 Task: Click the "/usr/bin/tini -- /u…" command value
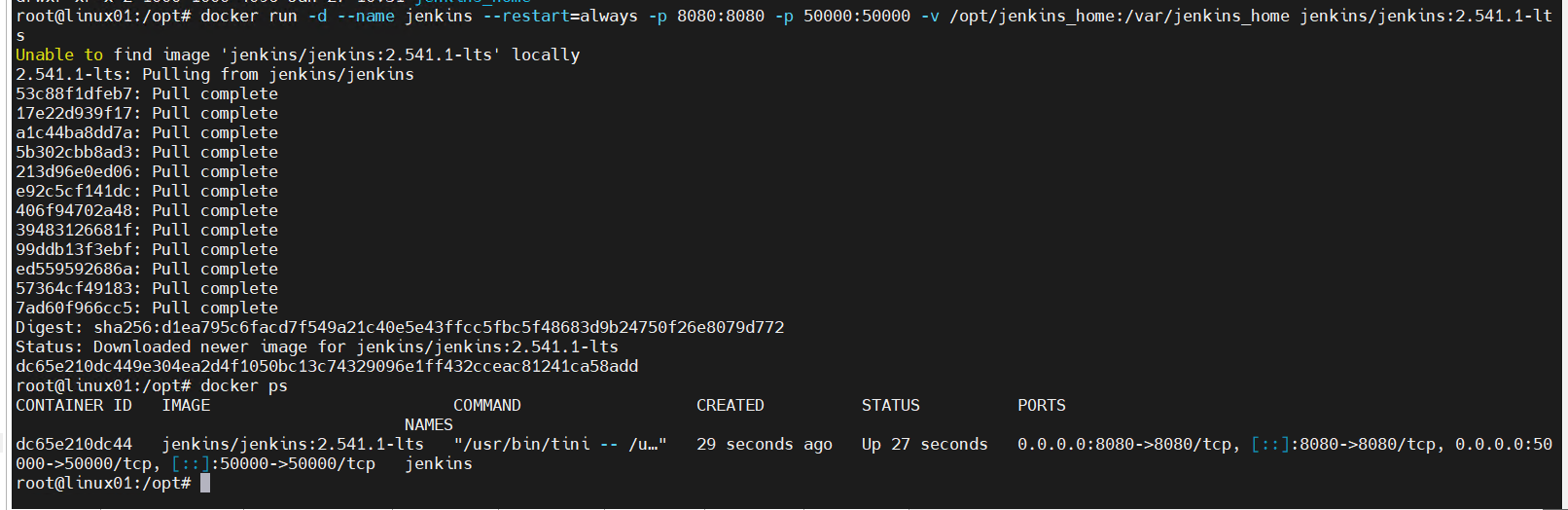[560, 444]
